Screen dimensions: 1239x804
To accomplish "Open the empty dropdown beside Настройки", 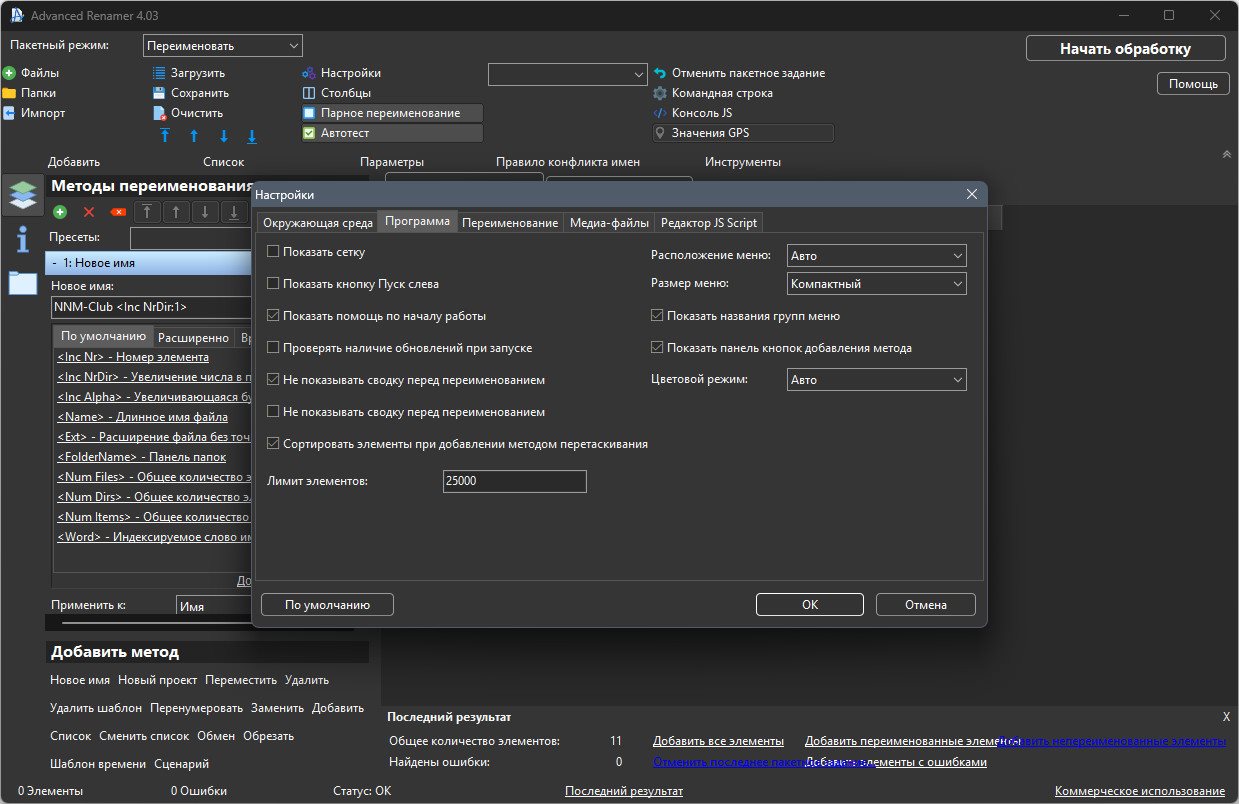I will point(568,74).
